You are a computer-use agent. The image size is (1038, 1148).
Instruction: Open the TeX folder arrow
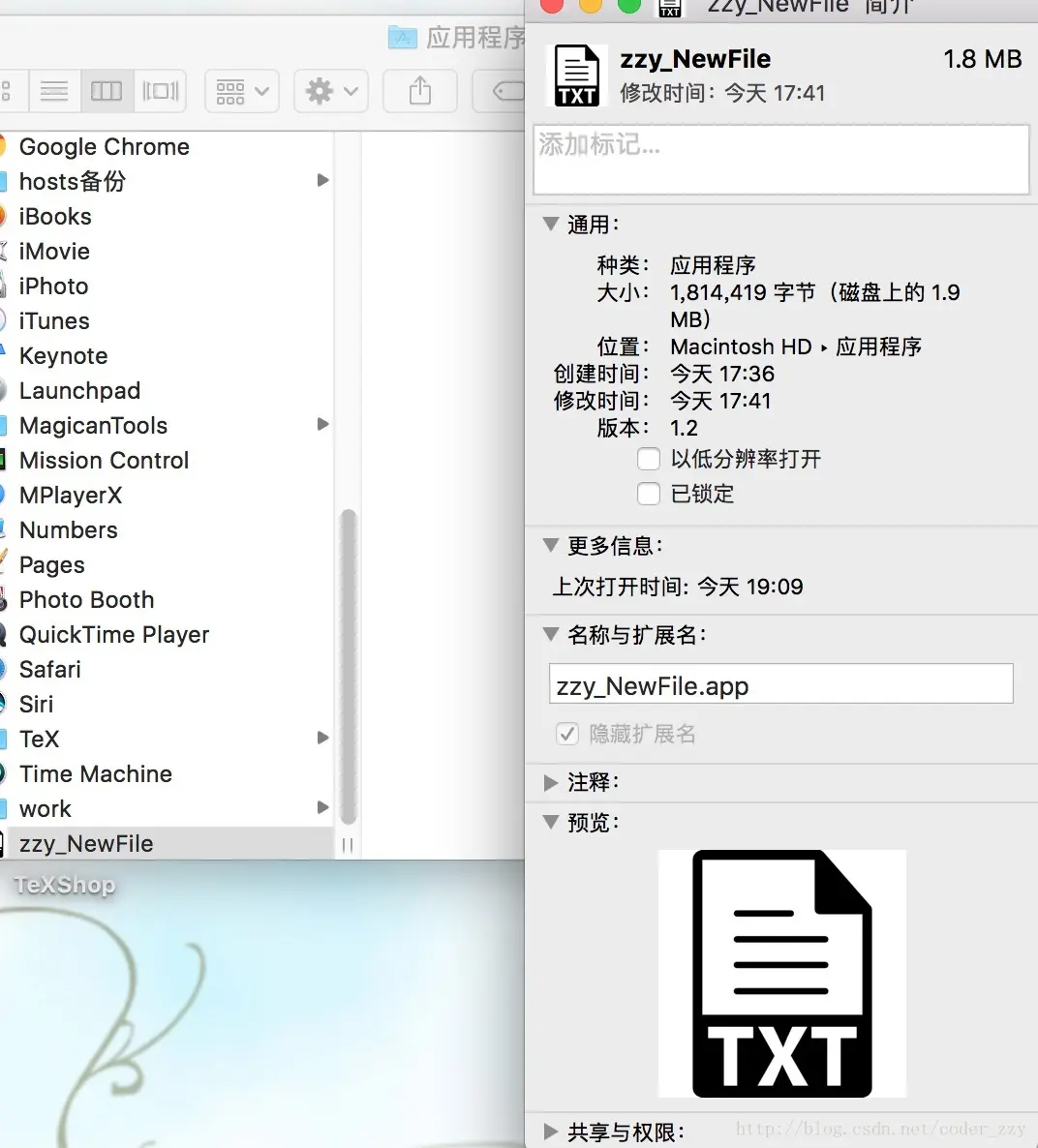(322, 738)
